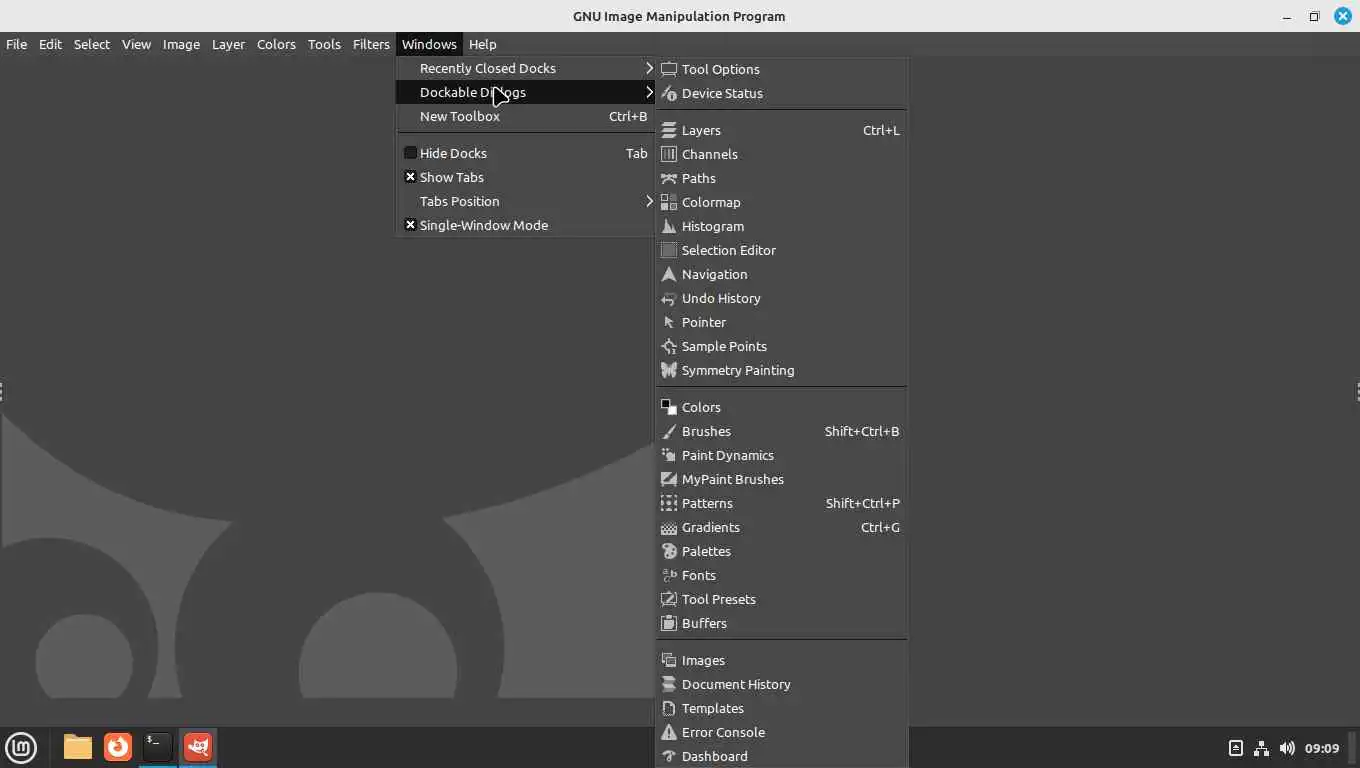Close the open Windows menu
This screenshot has width=1360, height=768.
coord(429,44)
